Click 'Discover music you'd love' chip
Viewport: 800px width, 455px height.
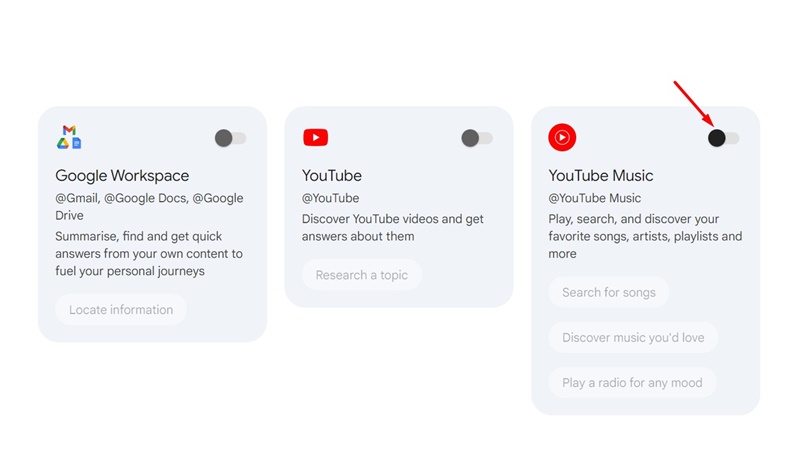(x=633, y=337)
